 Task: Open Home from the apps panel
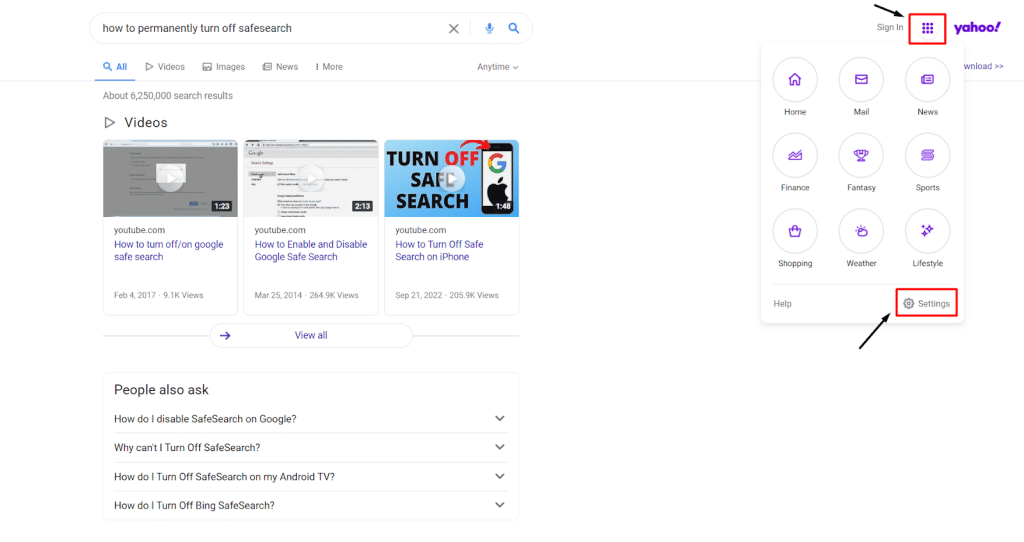tap(795, 80)
